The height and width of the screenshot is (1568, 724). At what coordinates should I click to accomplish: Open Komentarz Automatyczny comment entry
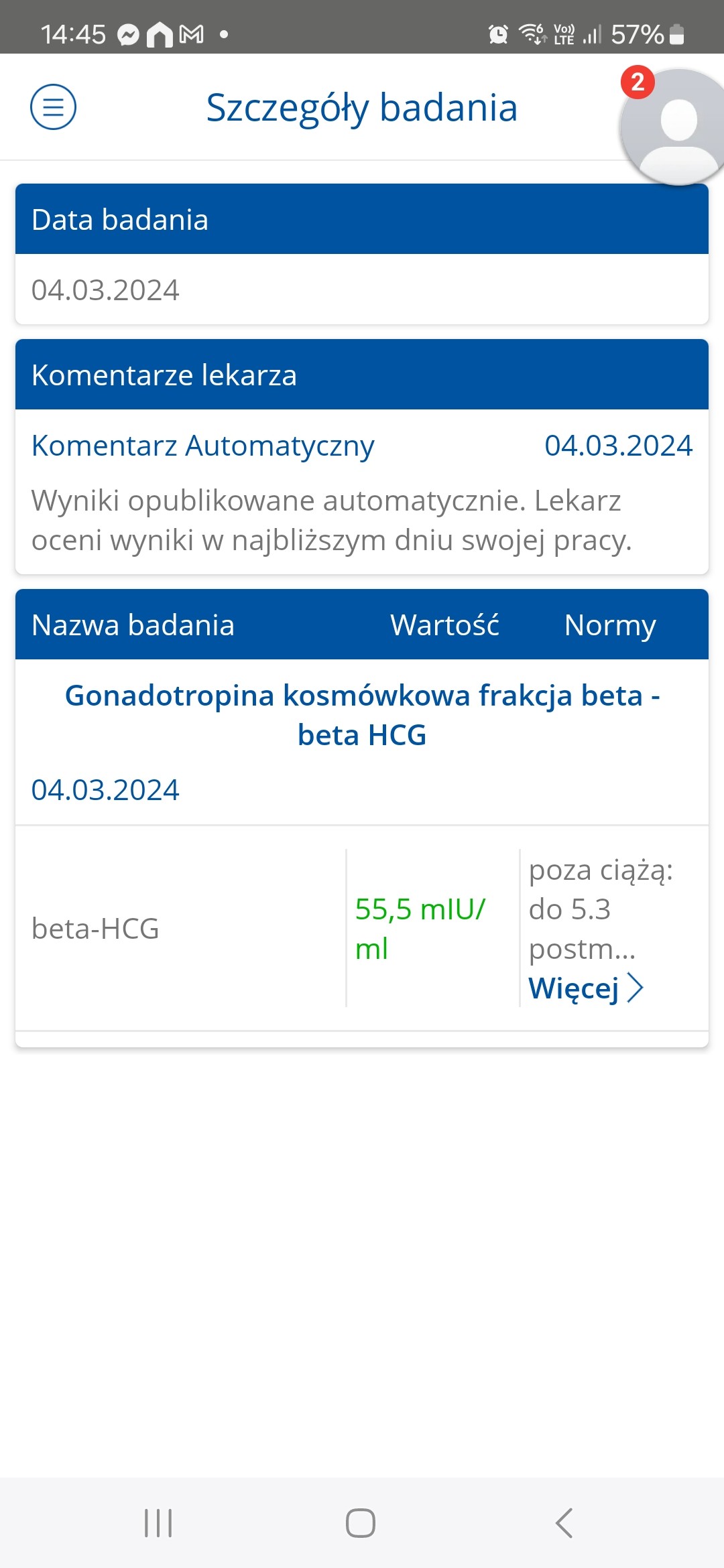(202, 446)
